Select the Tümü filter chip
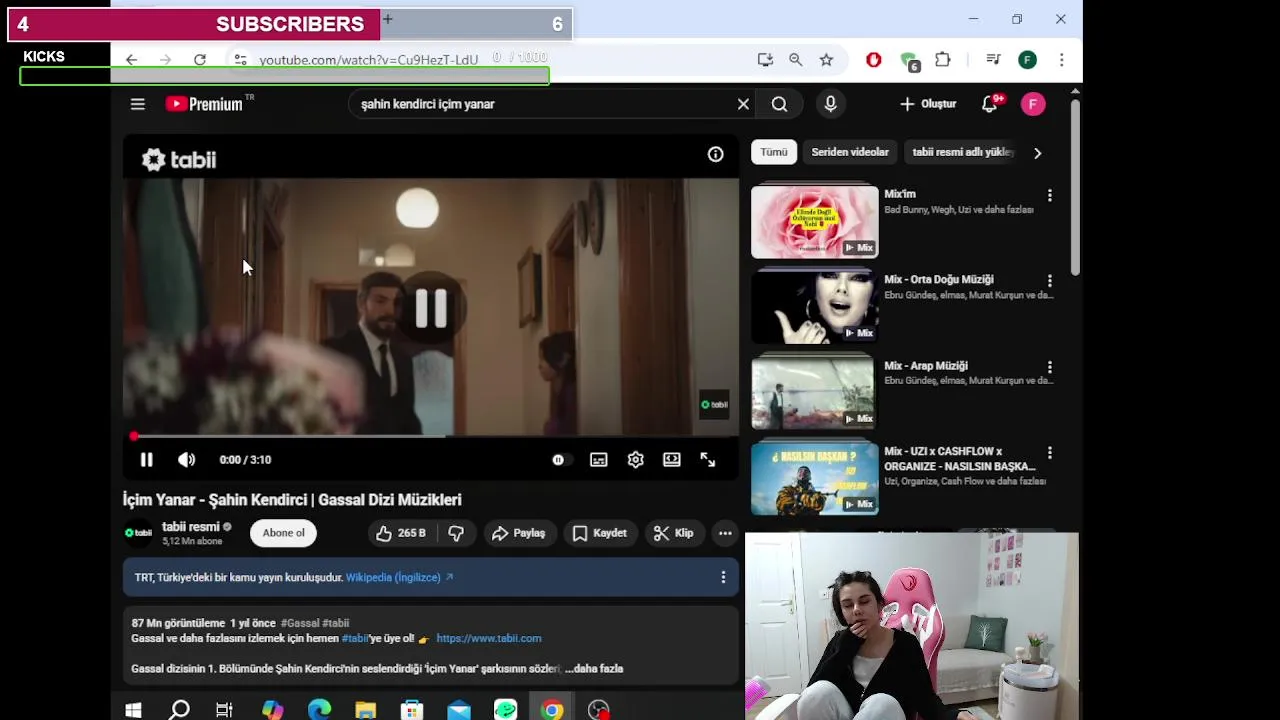Viewport: 1280px width, 720px height. point(774,152)
